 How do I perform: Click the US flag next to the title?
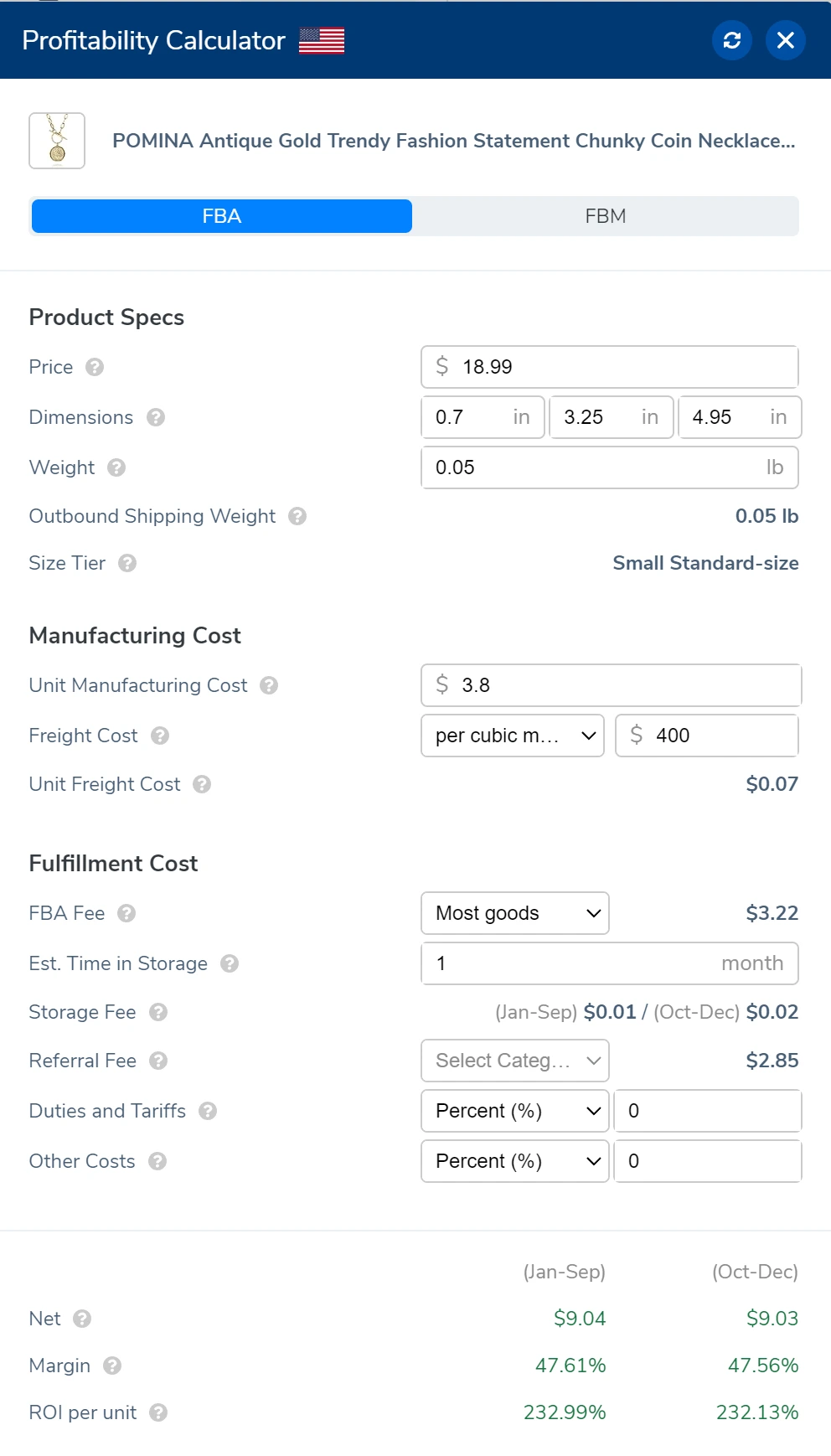[322, 39]
